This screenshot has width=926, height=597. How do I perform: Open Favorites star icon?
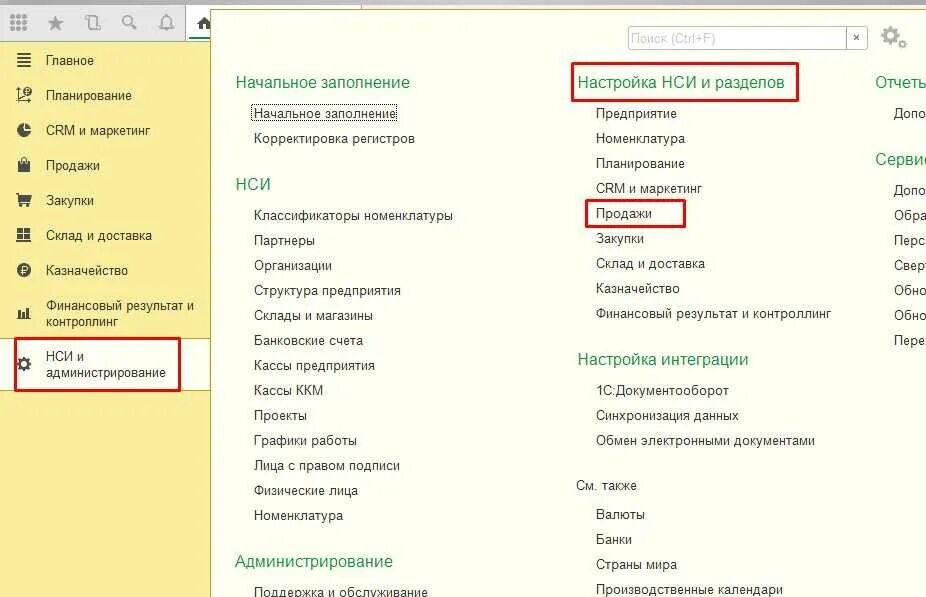pyautogui.click(x=56, y=23)
